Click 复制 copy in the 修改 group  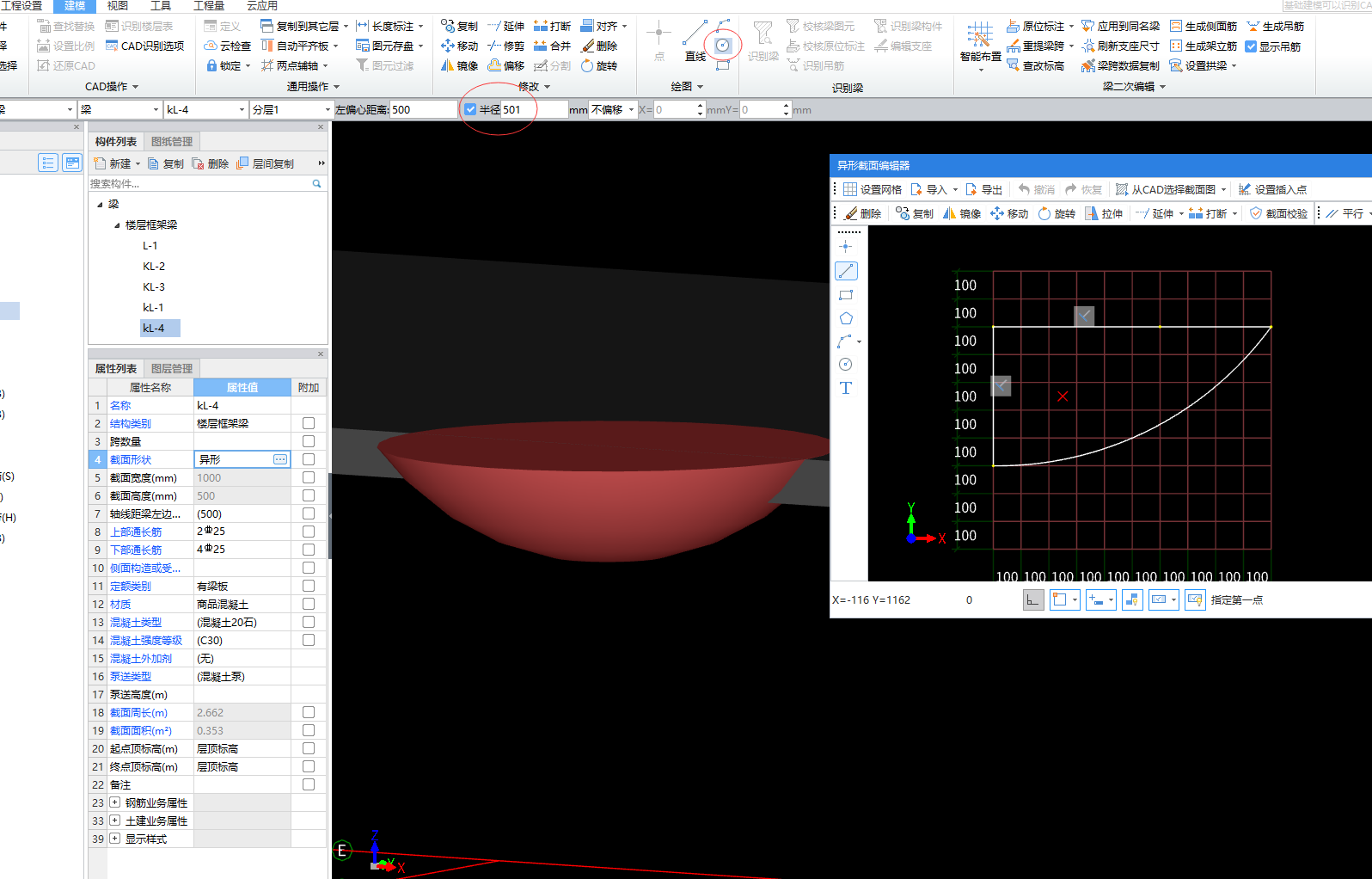point(459,26)
